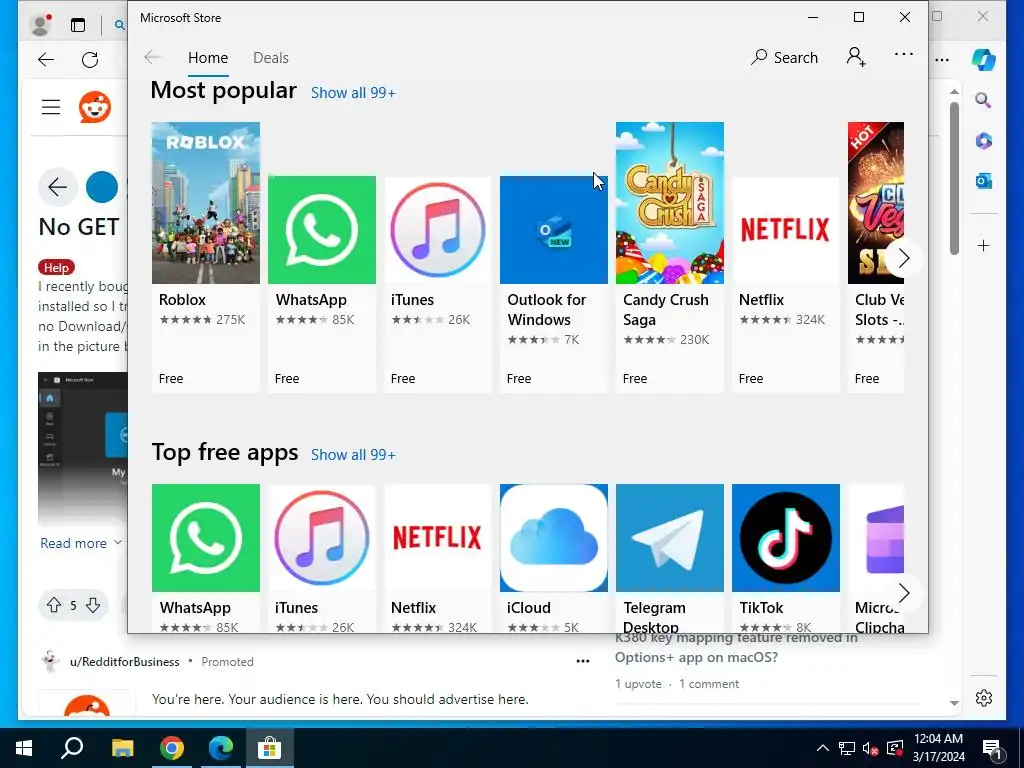Image resolution: width=1024 pixels, height=768 pixels.
Task: Open iTunes in the Top free apps row
Action: tap(322, 558)
